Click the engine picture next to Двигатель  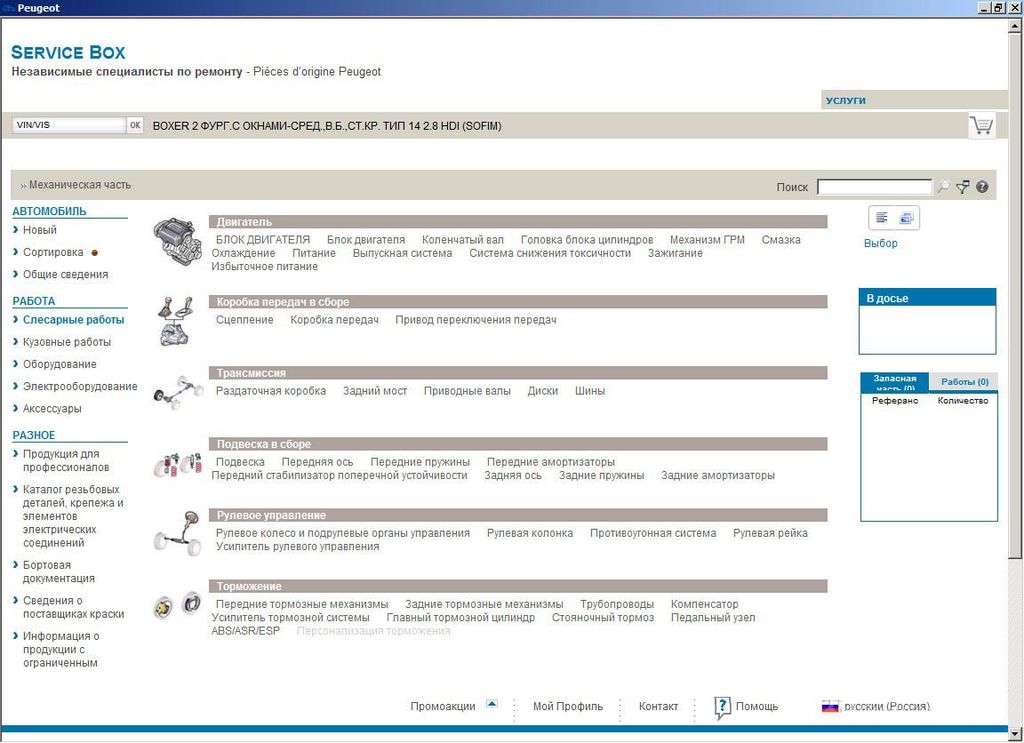click(177, 241)
